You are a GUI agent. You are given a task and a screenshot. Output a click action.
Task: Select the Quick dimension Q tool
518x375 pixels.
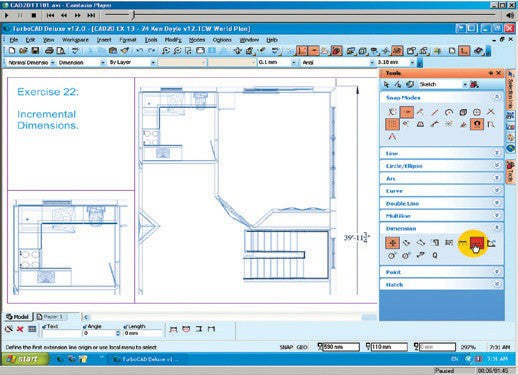(x=435, y=255)
